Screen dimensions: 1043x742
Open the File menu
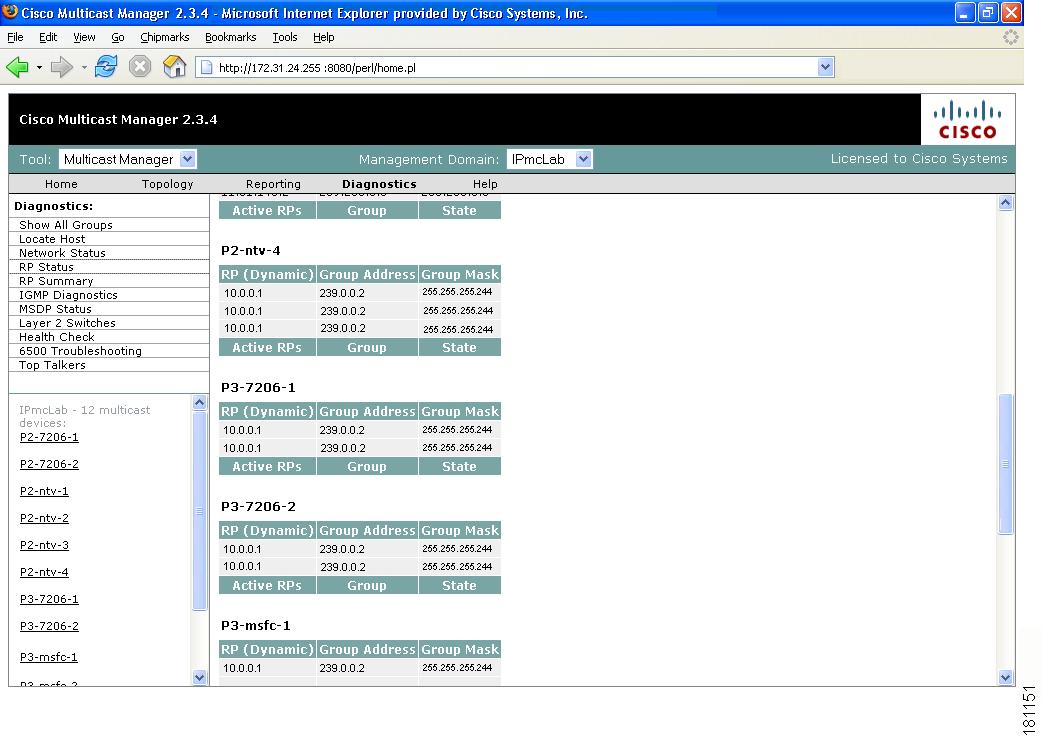click(x=15, y=37)
